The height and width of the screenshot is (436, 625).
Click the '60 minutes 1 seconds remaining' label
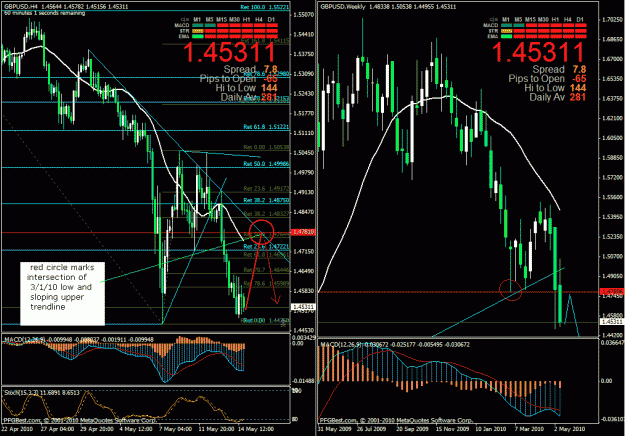click(x=45, y=13)
